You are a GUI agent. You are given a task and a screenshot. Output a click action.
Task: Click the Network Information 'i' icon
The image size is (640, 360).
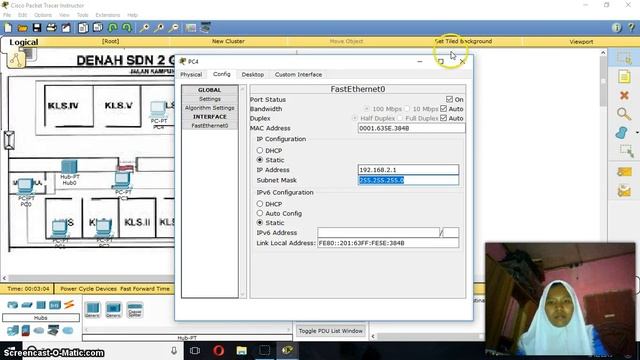tap(617, 28)
